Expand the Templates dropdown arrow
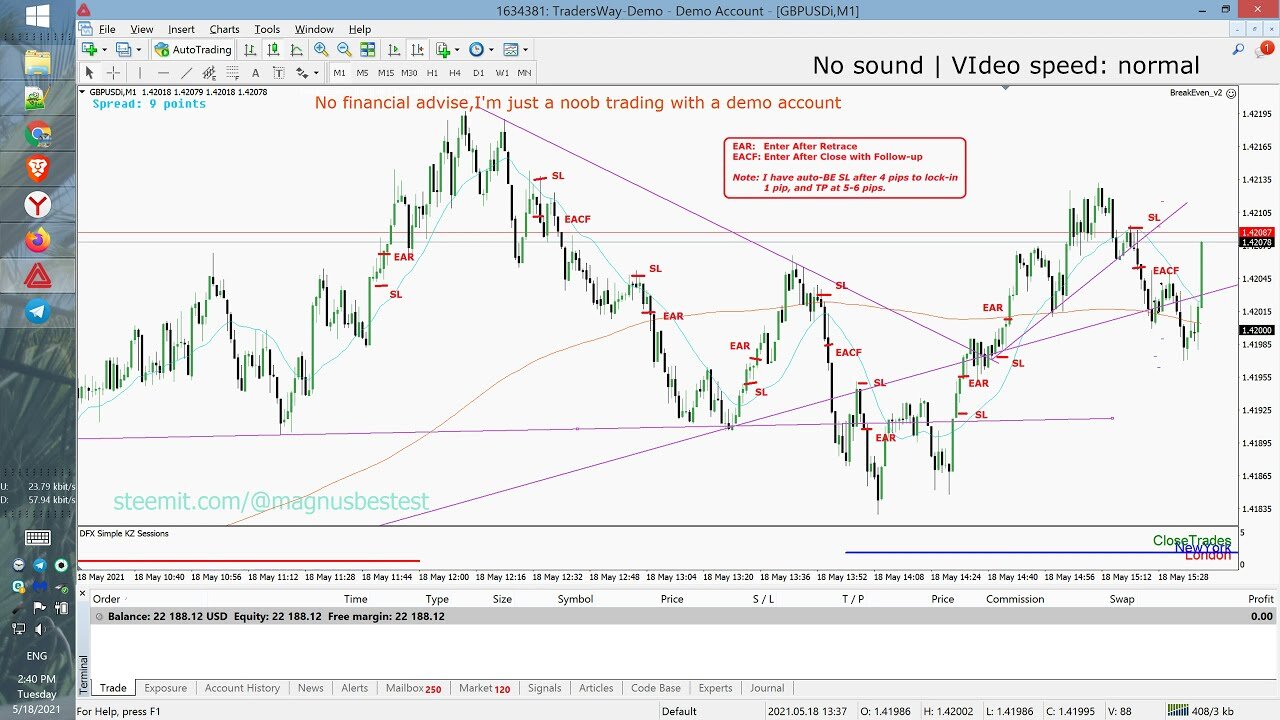1280x720 pixels. (x=525, y=49)
